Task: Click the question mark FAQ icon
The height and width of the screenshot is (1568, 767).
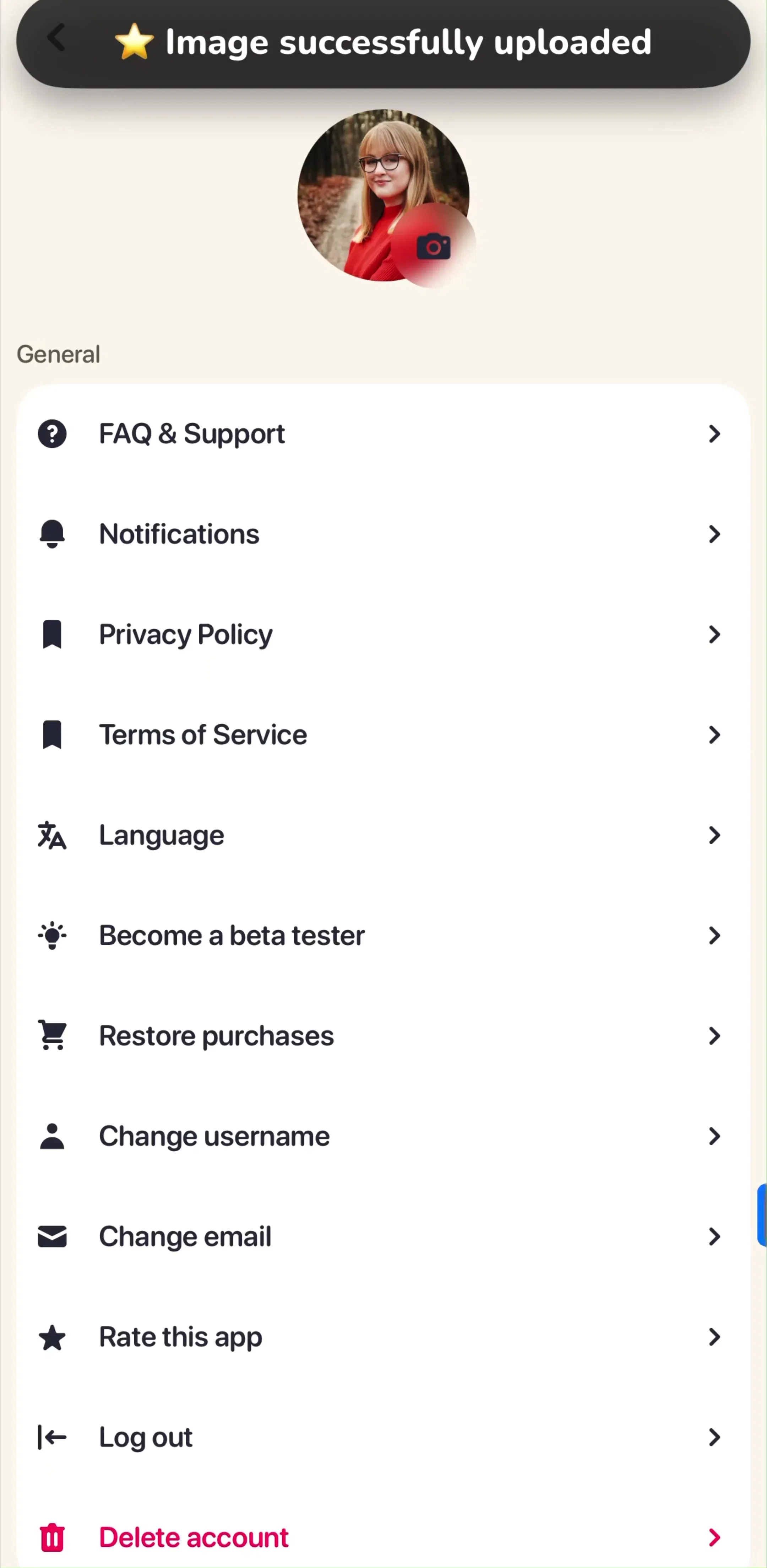Action: (x=52, y=434)
